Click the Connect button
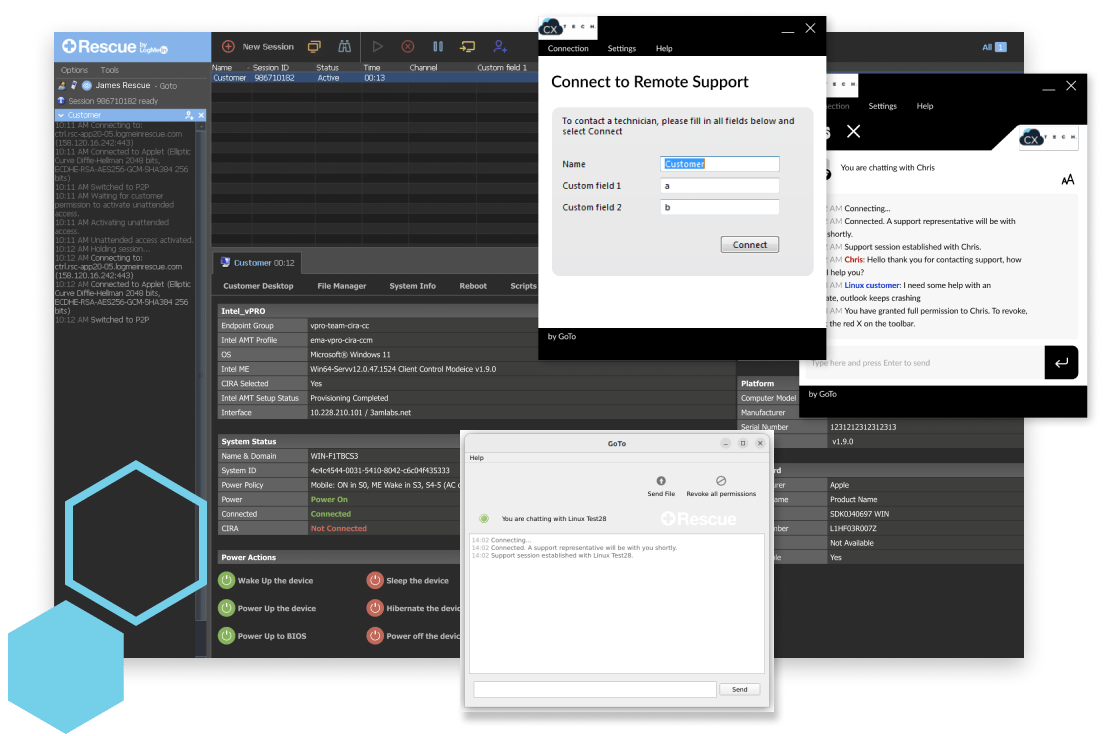The image size is (1116, 736). (749, 244)
